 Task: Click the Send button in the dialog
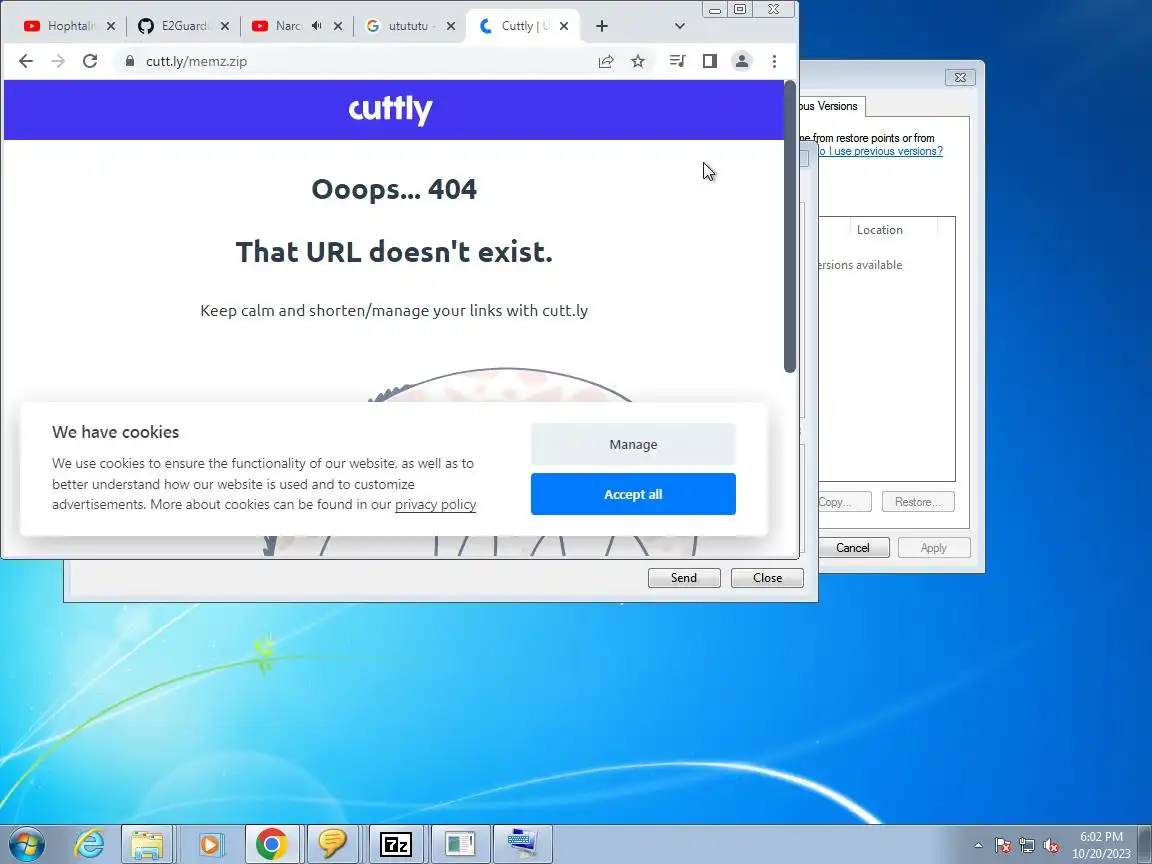[x=684, y=577]
